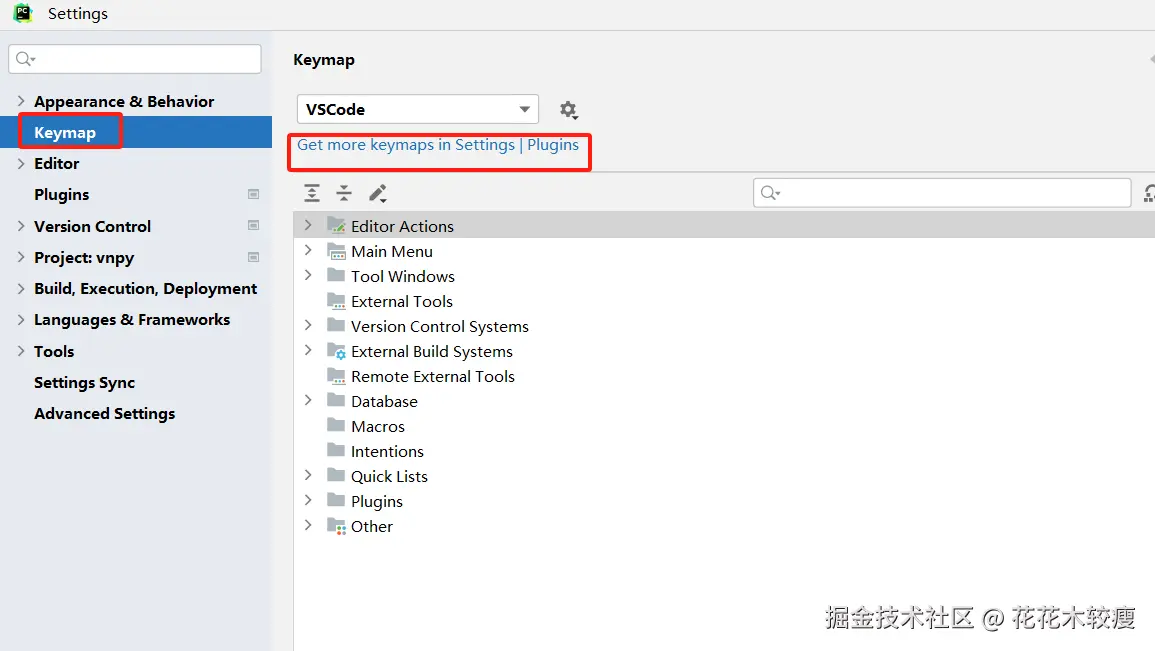Image resolution: width=1155 pixels, height=651 pixels.
Task: Focus the keymap actions search field
Action: click(942, 193)
